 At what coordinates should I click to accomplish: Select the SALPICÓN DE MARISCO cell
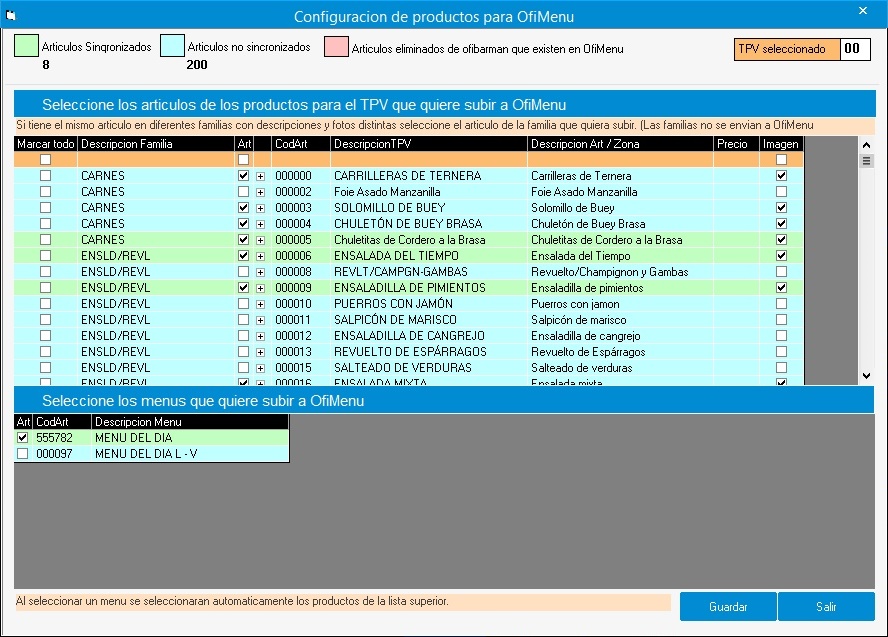pyautogui.click(x=429, y=319)
